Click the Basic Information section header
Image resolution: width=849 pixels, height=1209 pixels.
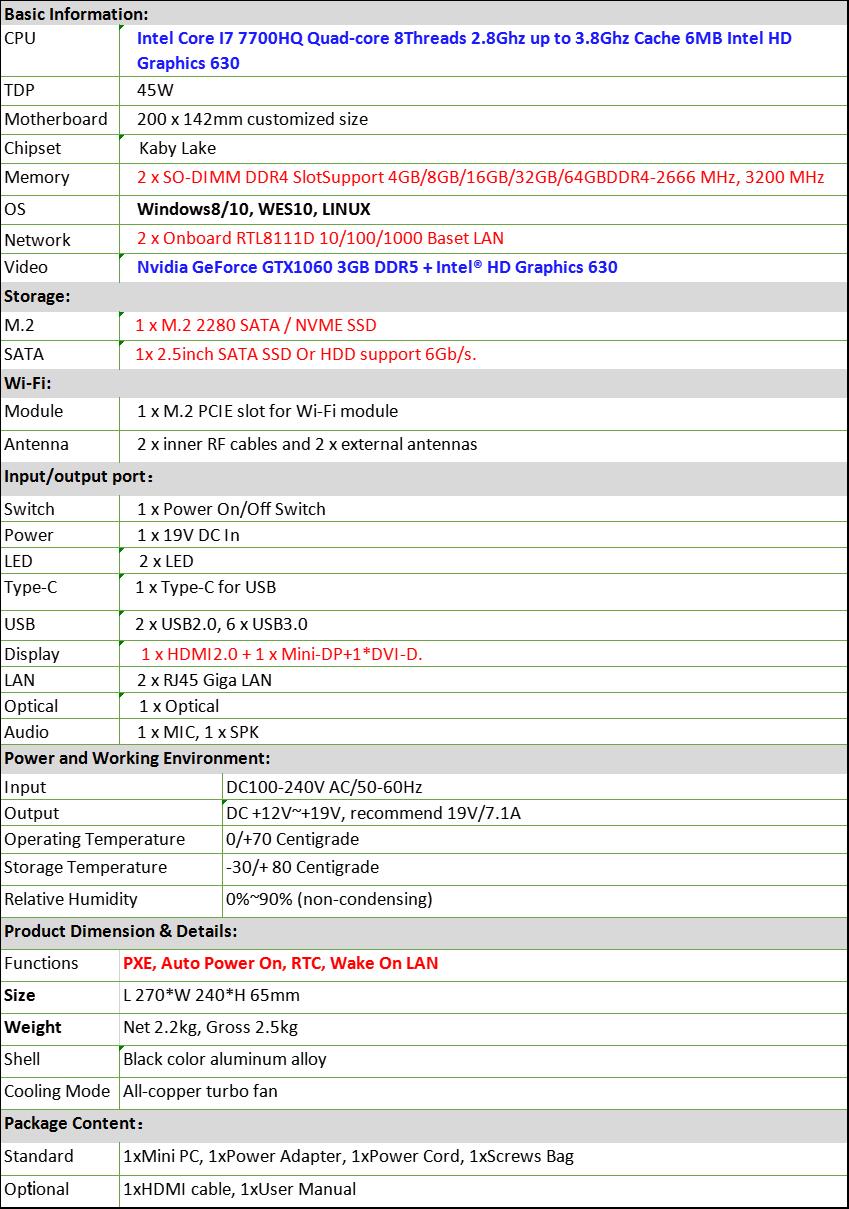click(77, 14)
